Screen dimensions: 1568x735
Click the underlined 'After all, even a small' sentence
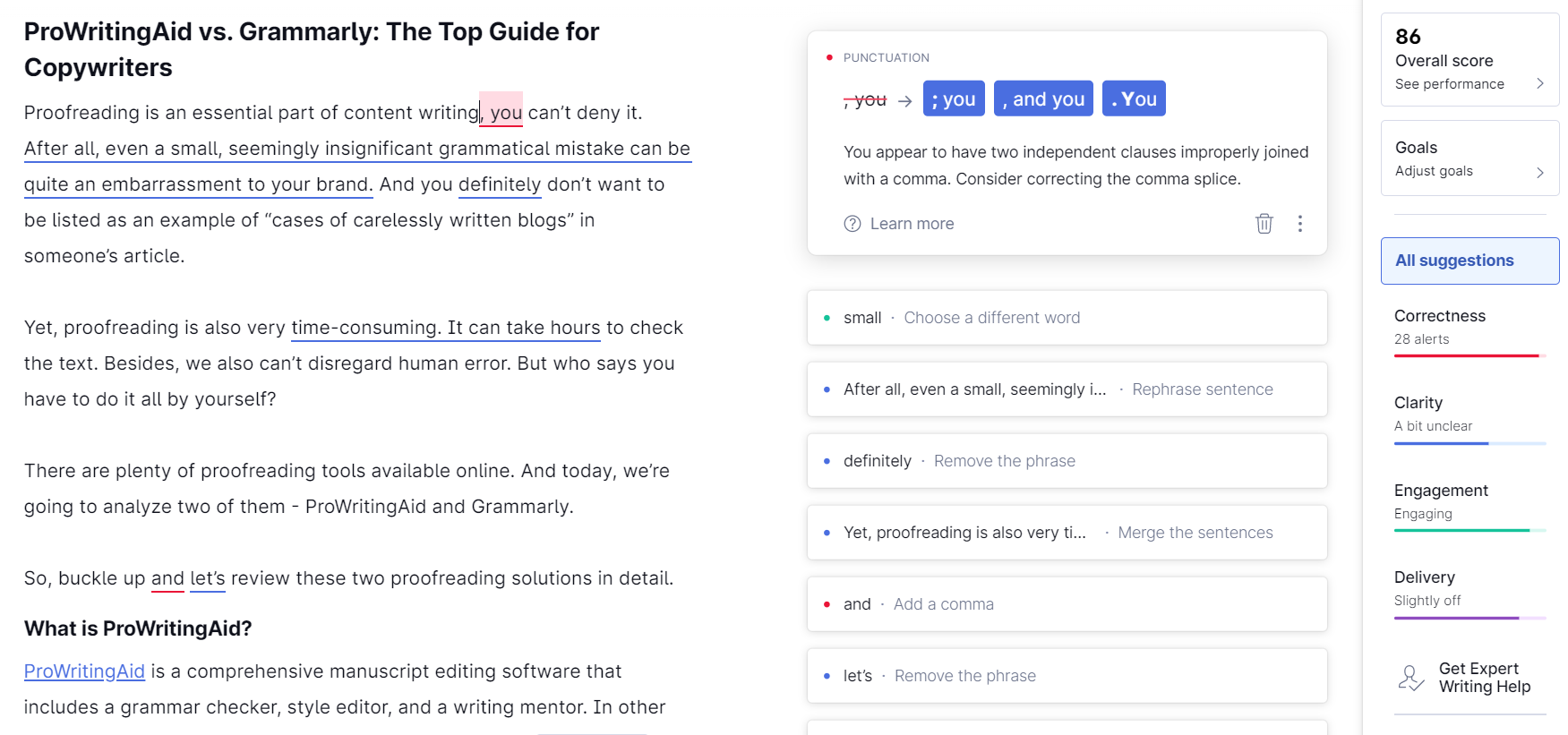tap(358, 167)
